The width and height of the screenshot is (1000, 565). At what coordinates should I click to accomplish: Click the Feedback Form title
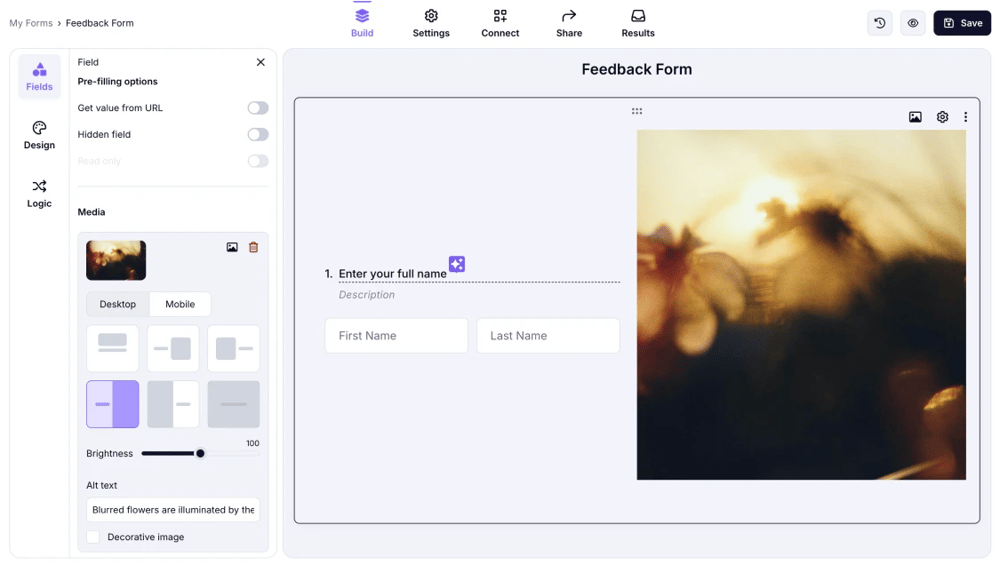tap(636, 69)
